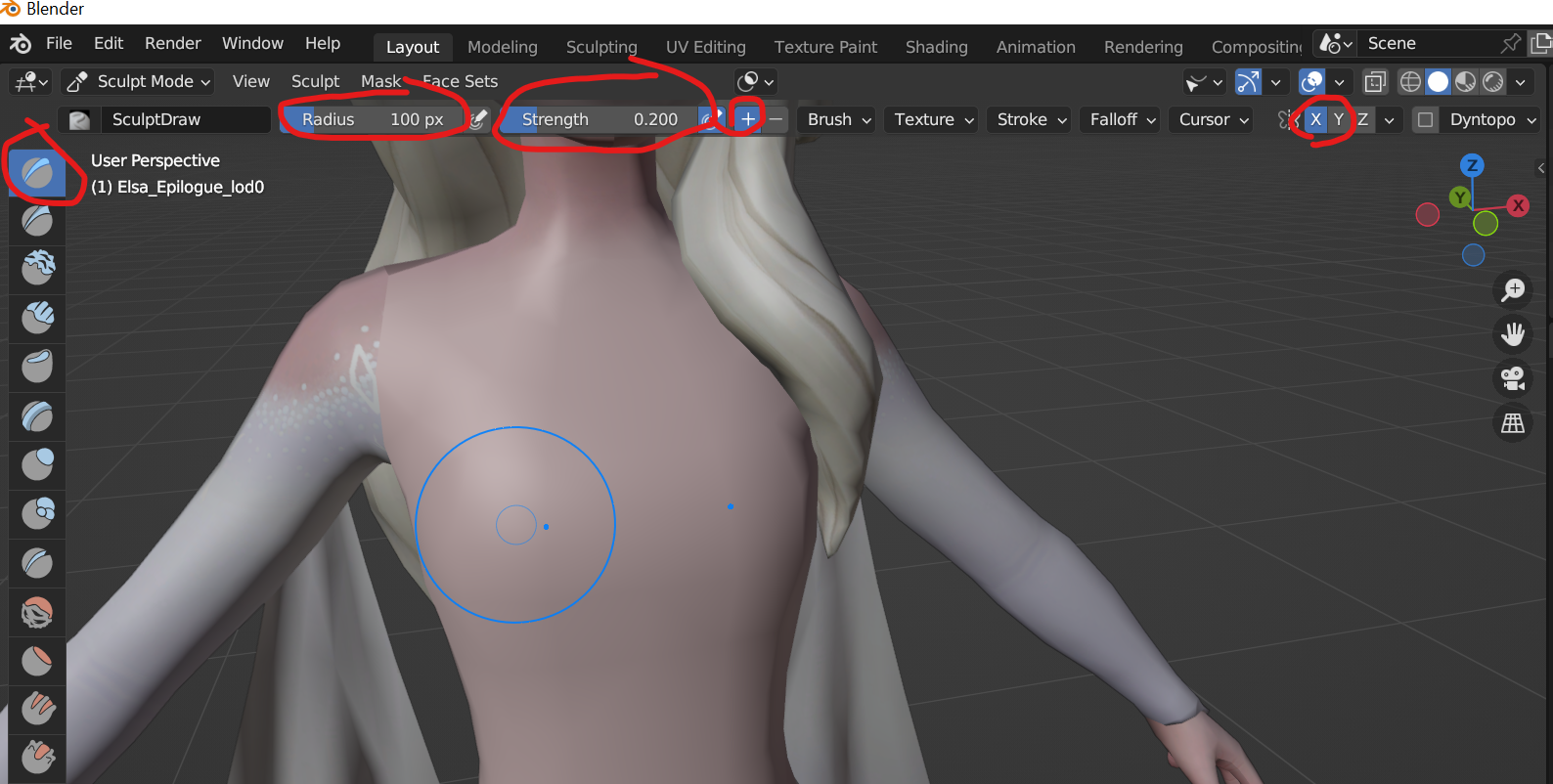
Task: Open the Window menu
Action: click(252, 43)
